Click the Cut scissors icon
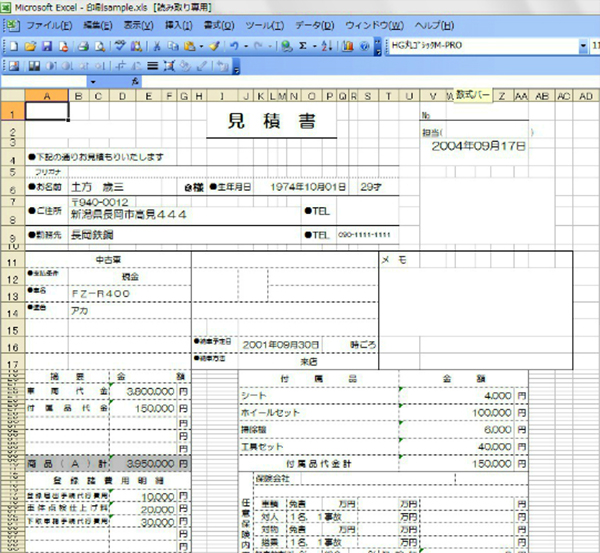600x553 pixels. point(157,46)
